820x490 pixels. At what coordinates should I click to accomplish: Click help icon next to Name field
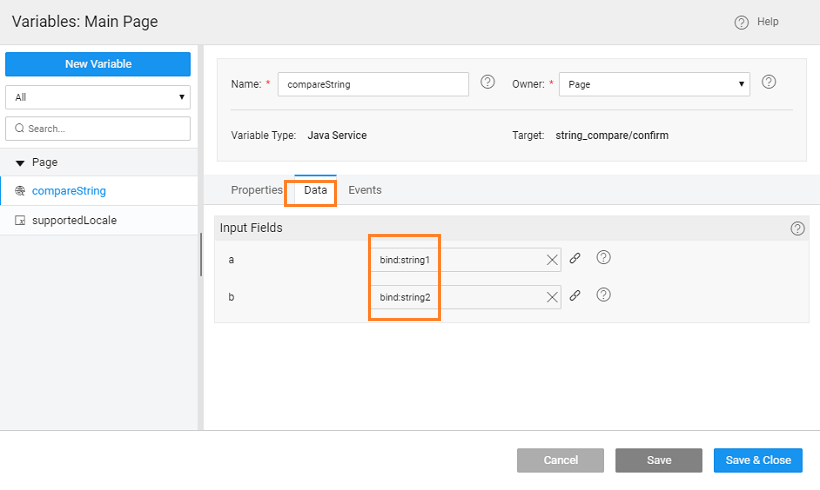tap(488, 83)
